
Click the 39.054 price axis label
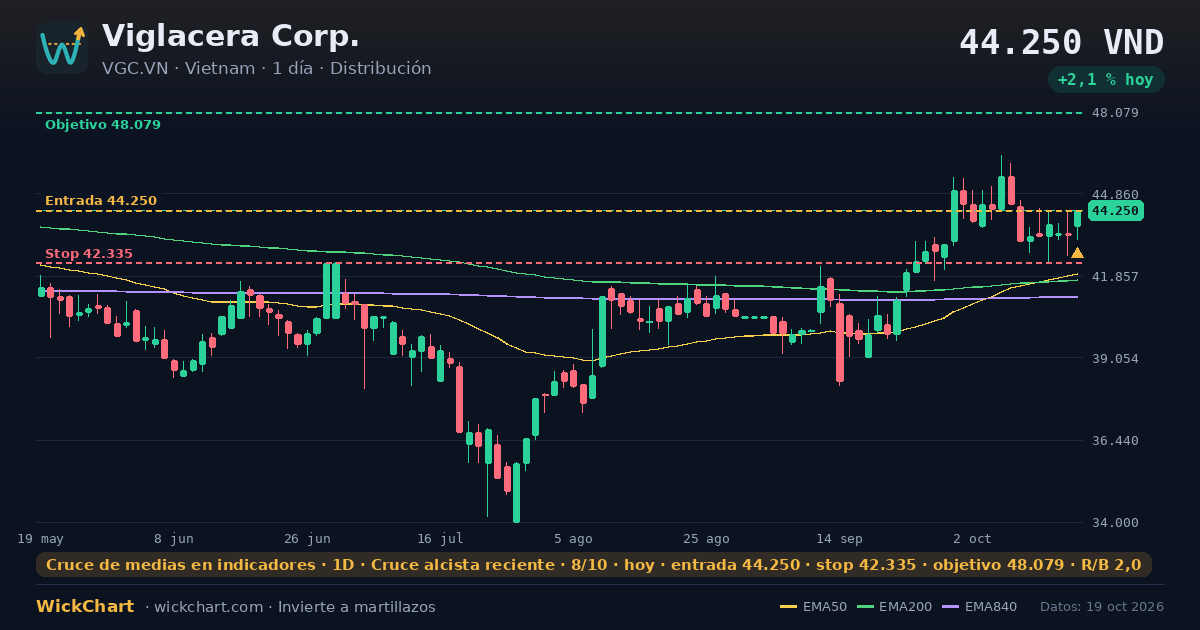1115,358
